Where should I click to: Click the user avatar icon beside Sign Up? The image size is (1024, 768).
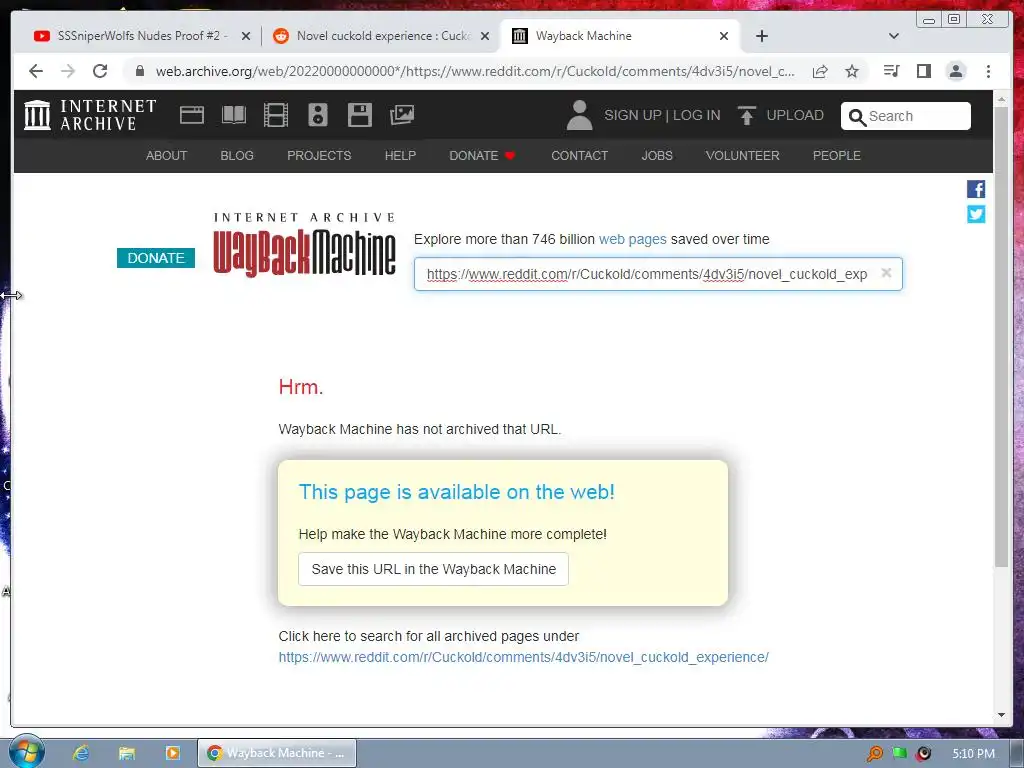[579, 116]
